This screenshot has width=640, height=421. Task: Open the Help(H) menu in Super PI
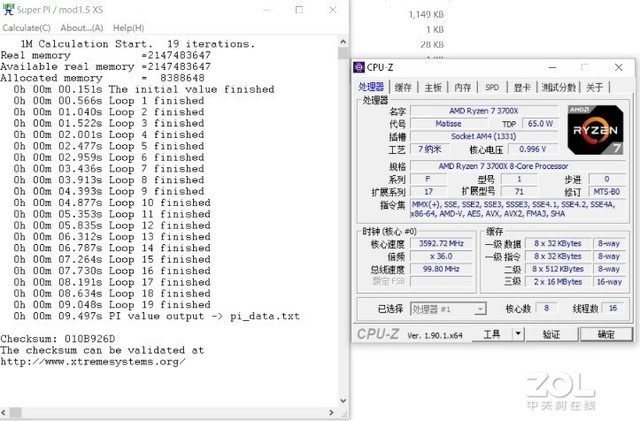click(x=128, y=28)
